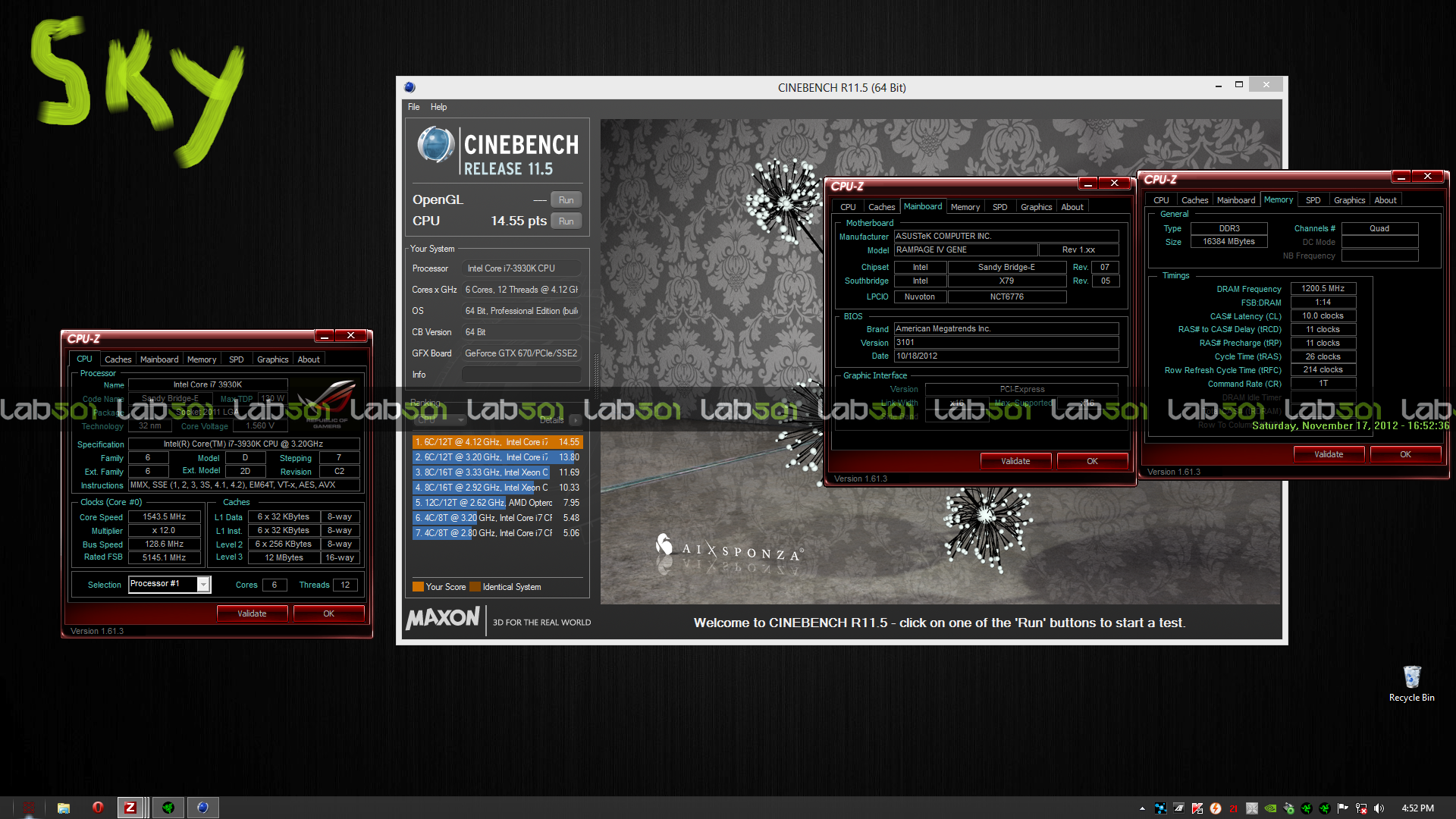Click the red 21 temperature tray icon
Screen dimensions: 1456x819
(x=1234, y=808)
